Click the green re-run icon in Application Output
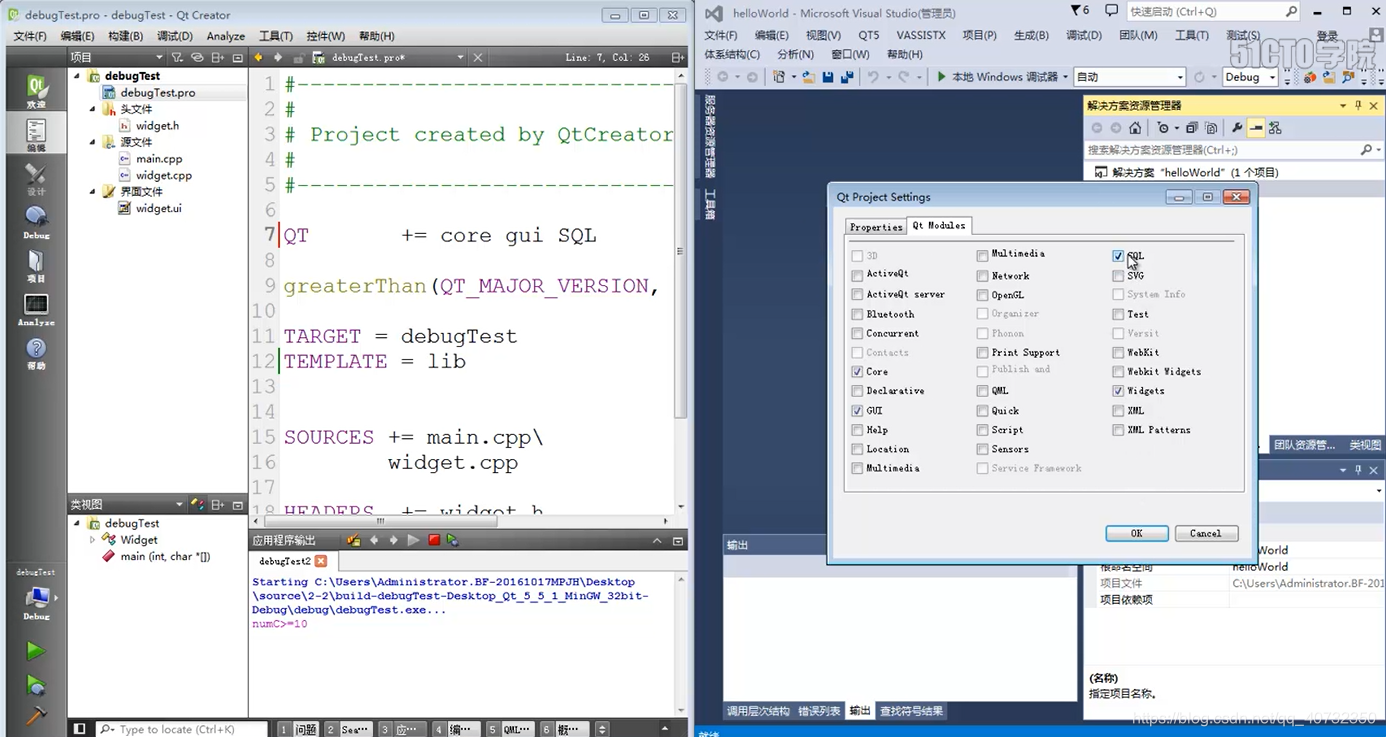 tap(453, 540)
